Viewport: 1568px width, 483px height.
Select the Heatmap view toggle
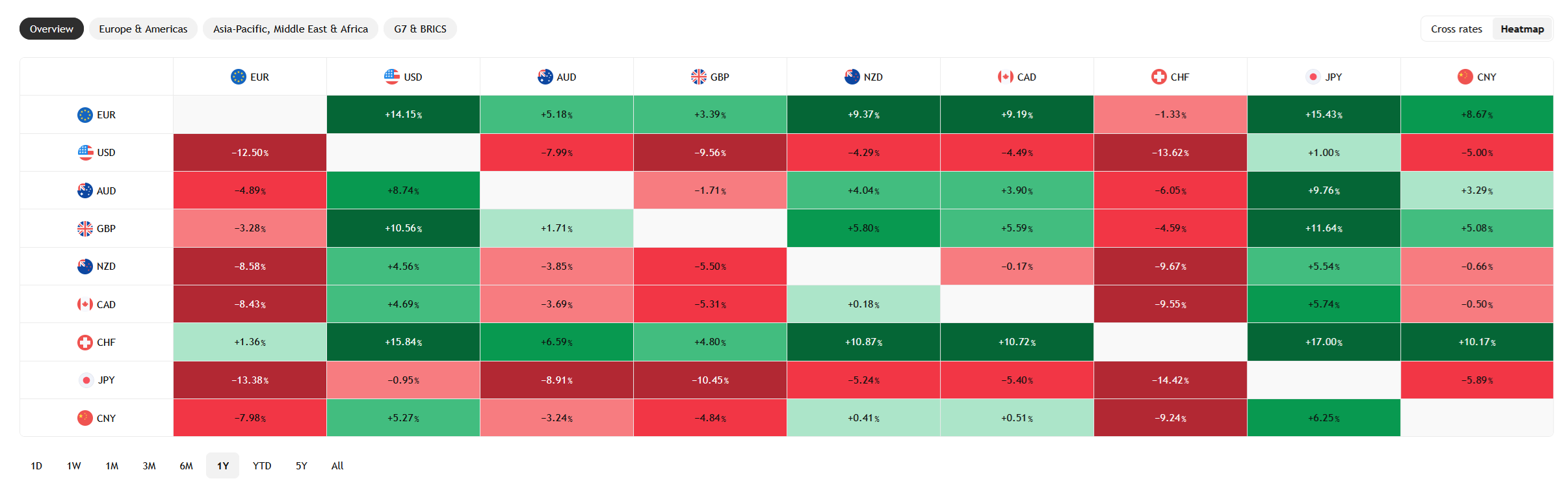click(1522, 29)
